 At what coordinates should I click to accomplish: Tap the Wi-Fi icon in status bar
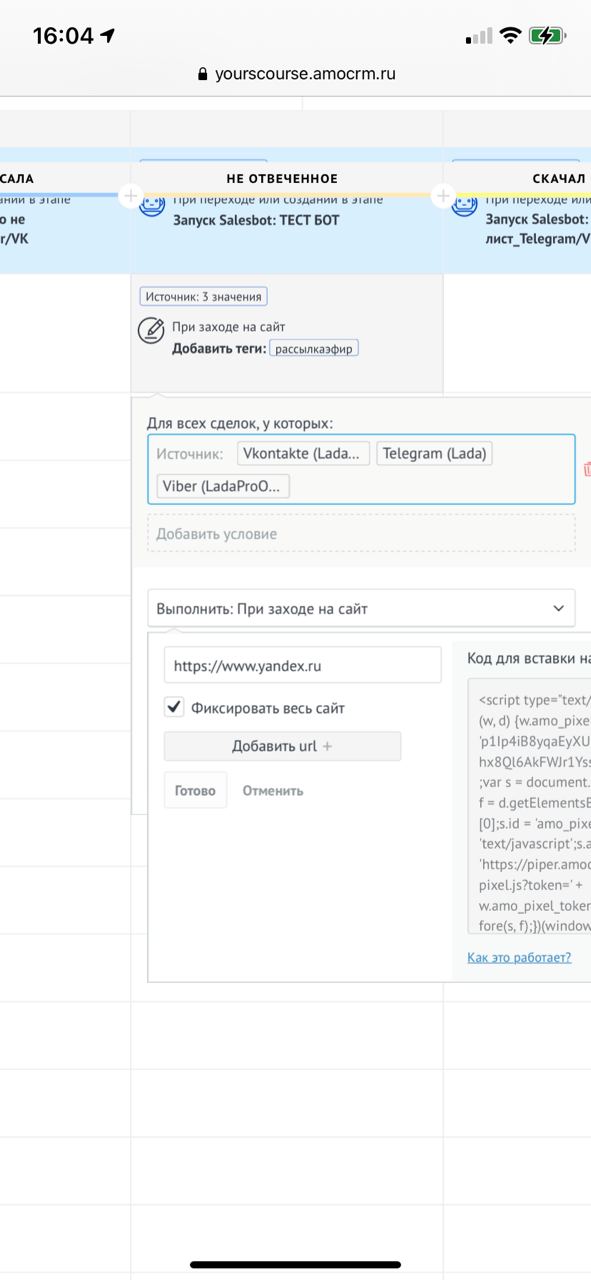[x=511, y=36]
